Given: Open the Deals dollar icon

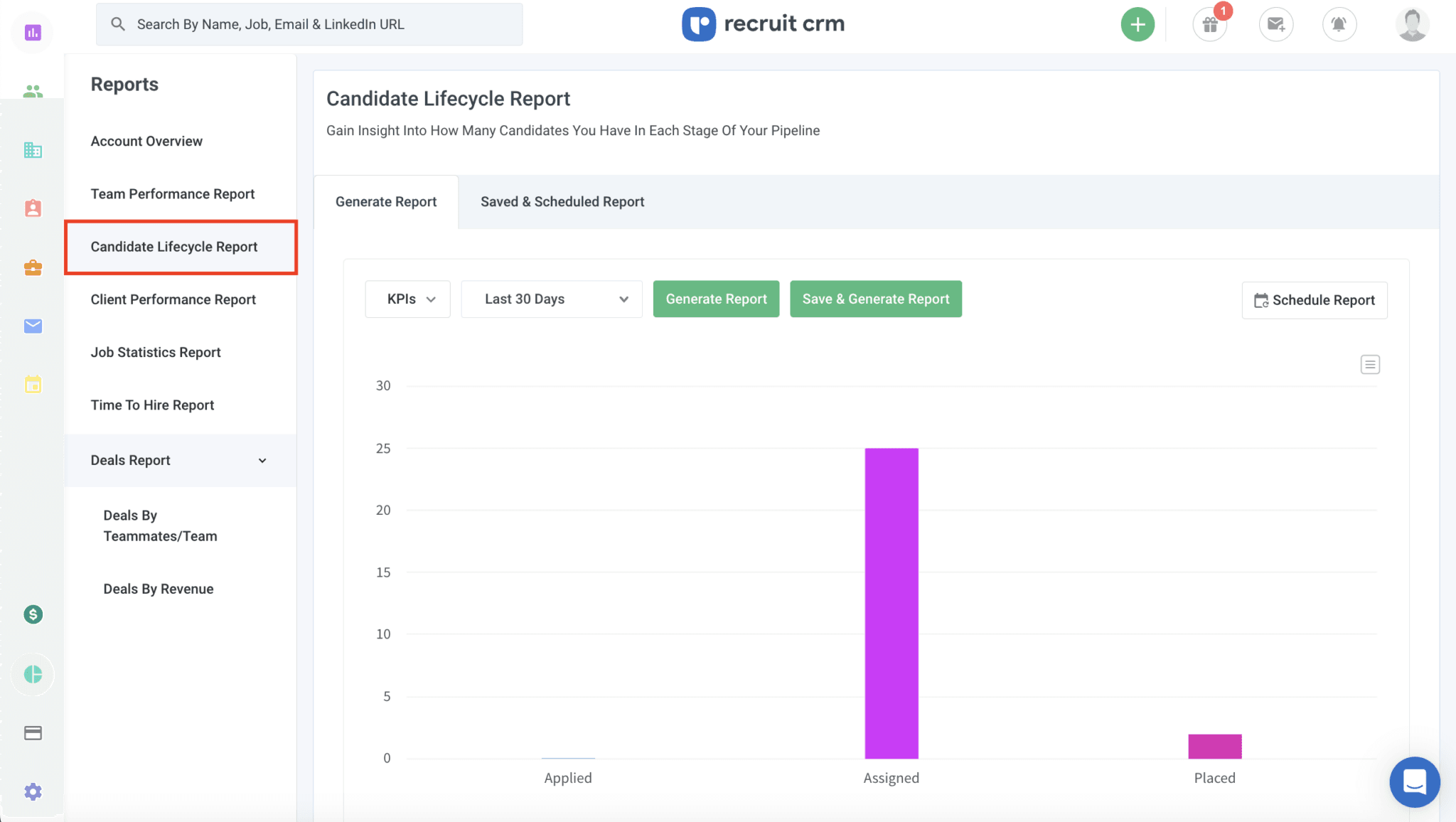Looking at the screenshot, I should [x=33, y=614].
